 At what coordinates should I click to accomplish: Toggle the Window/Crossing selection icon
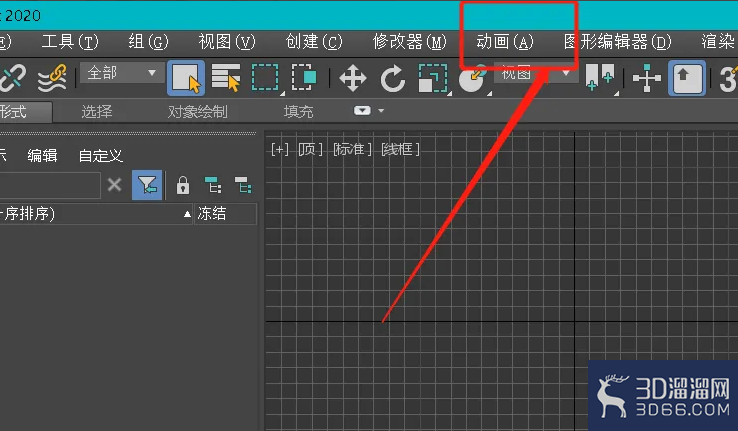point(304,78)
